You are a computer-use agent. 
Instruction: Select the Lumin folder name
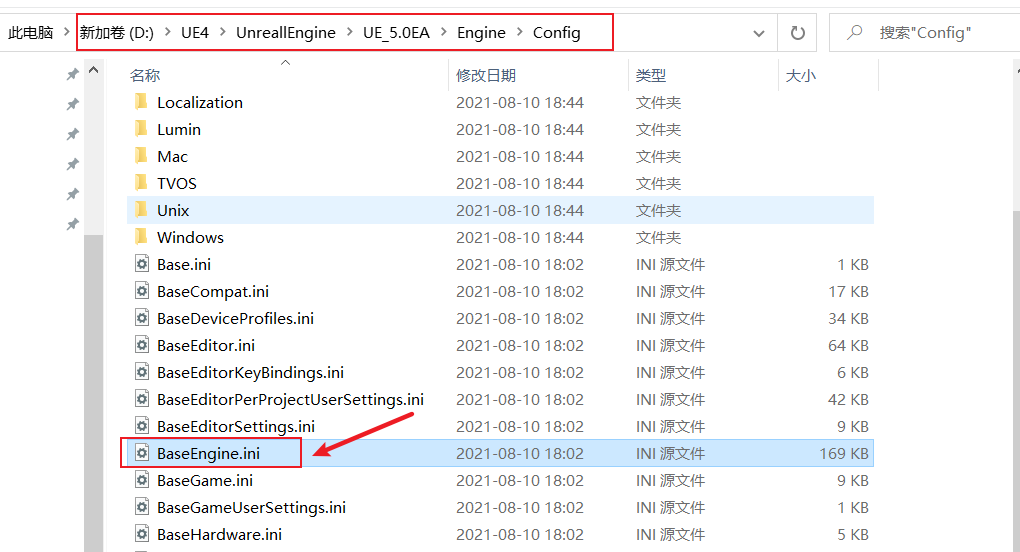[179, 129]
